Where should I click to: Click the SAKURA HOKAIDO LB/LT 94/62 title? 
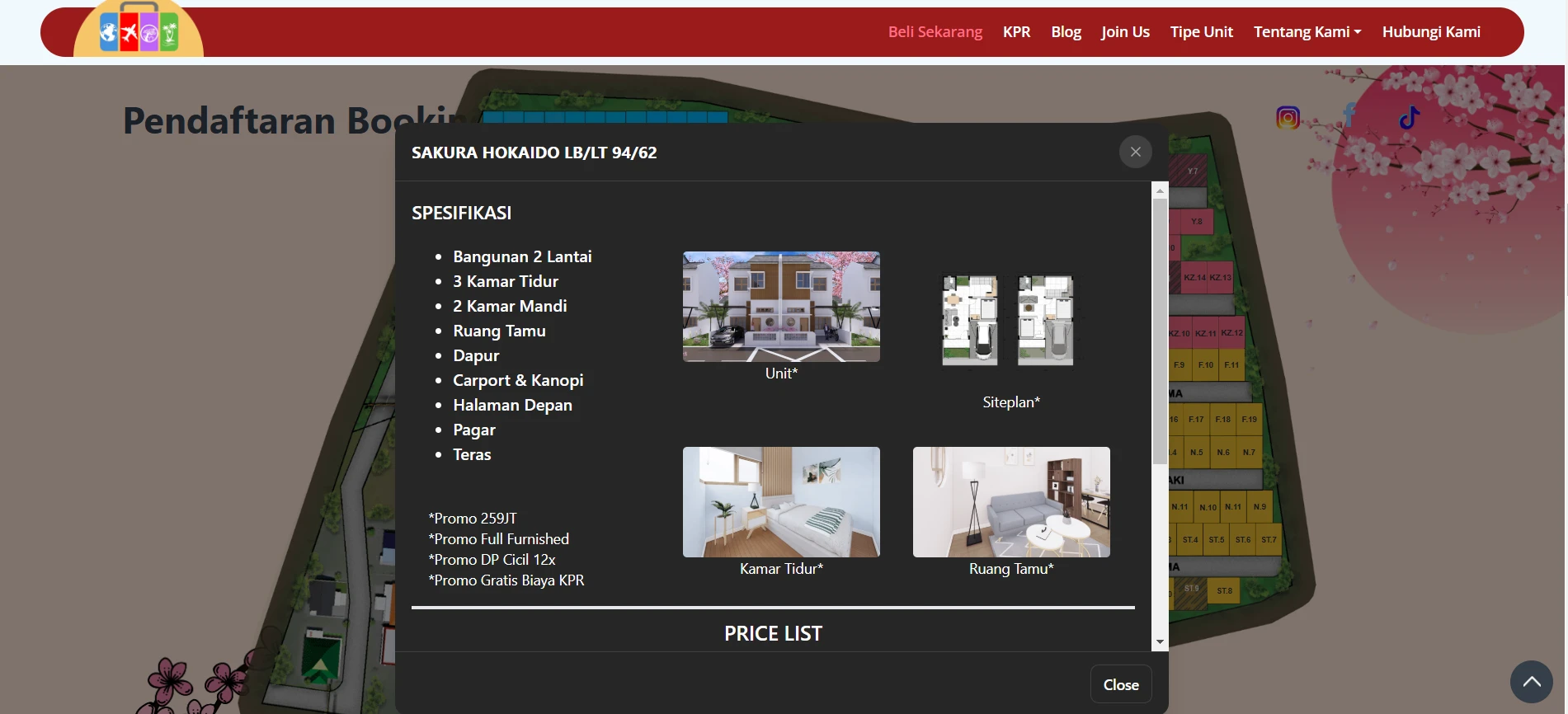point(534,153)
